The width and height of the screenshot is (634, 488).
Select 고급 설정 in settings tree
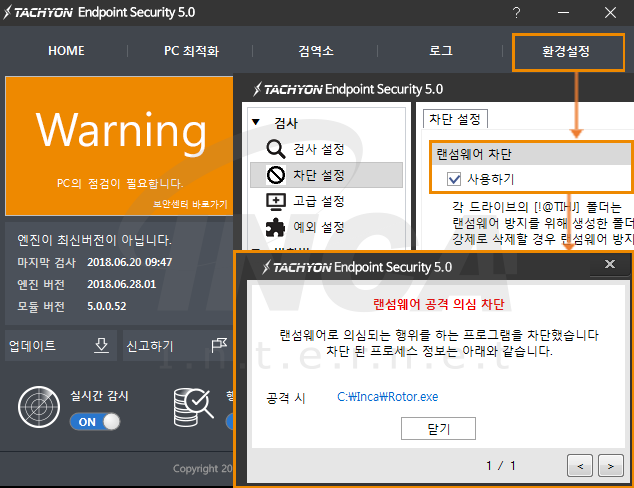click(x=326, y=201)
